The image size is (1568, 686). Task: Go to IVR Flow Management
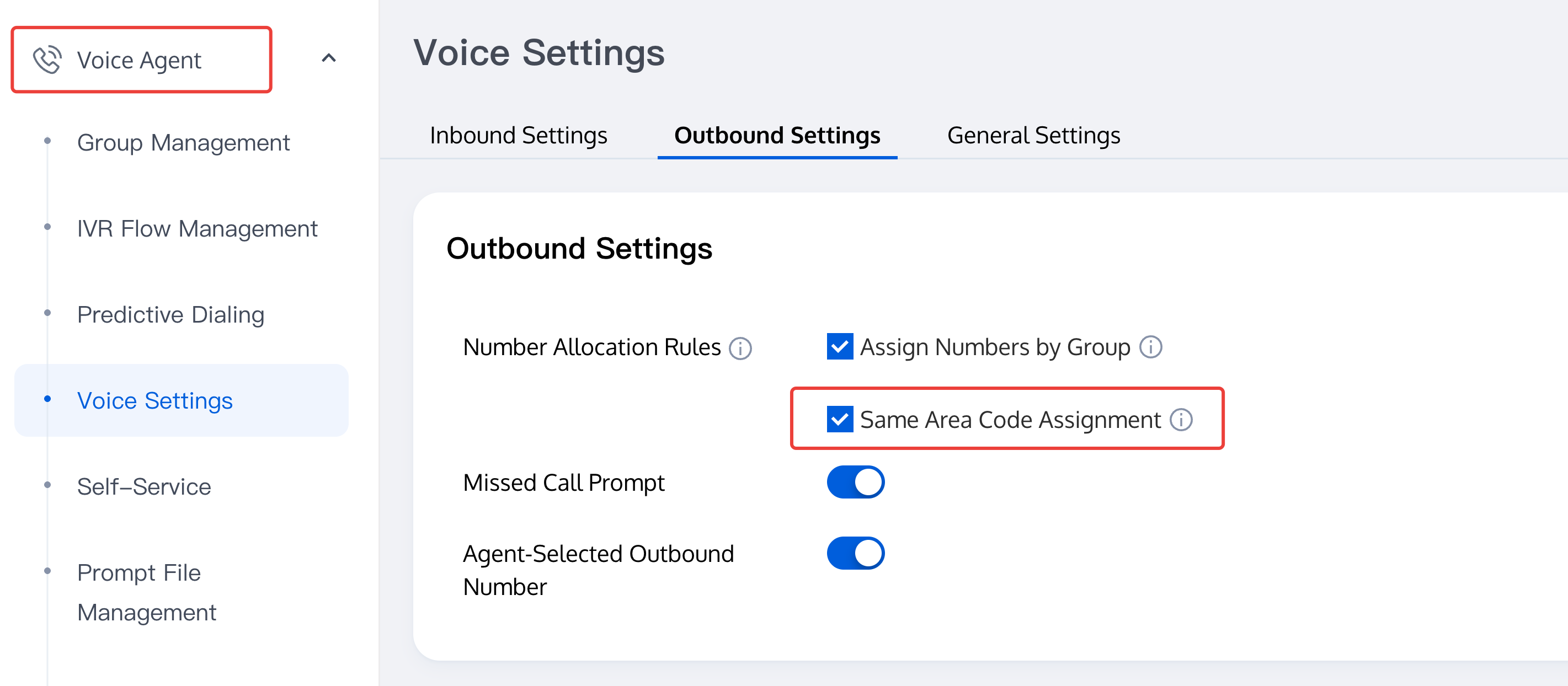[x=197, y=229]
